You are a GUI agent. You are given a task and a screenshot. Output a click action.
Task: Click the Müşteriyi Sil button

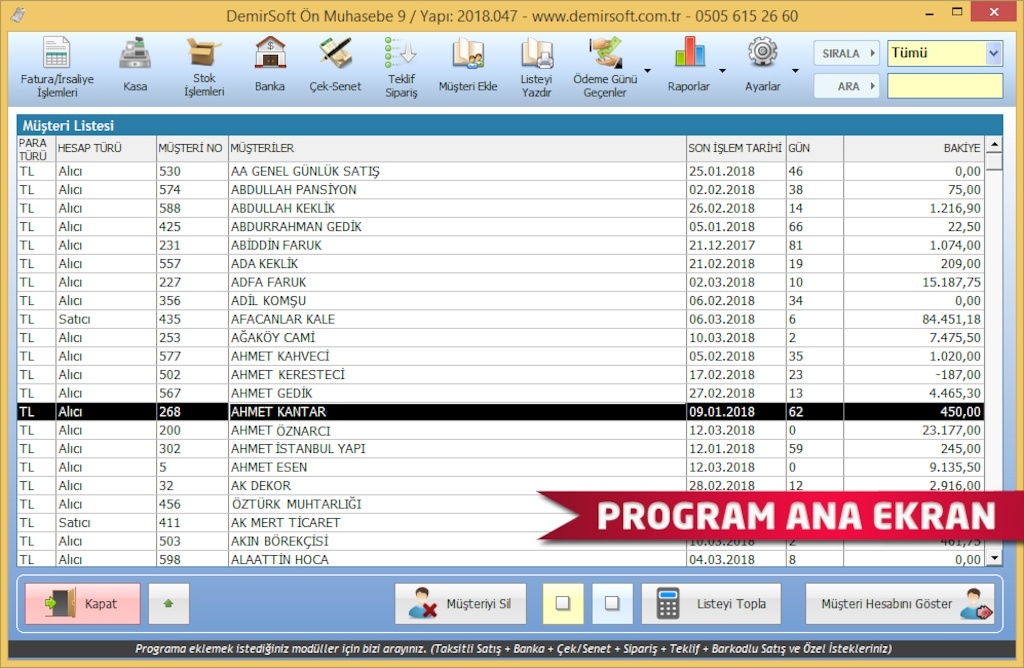pyautogui.click(x=460, y=603)
